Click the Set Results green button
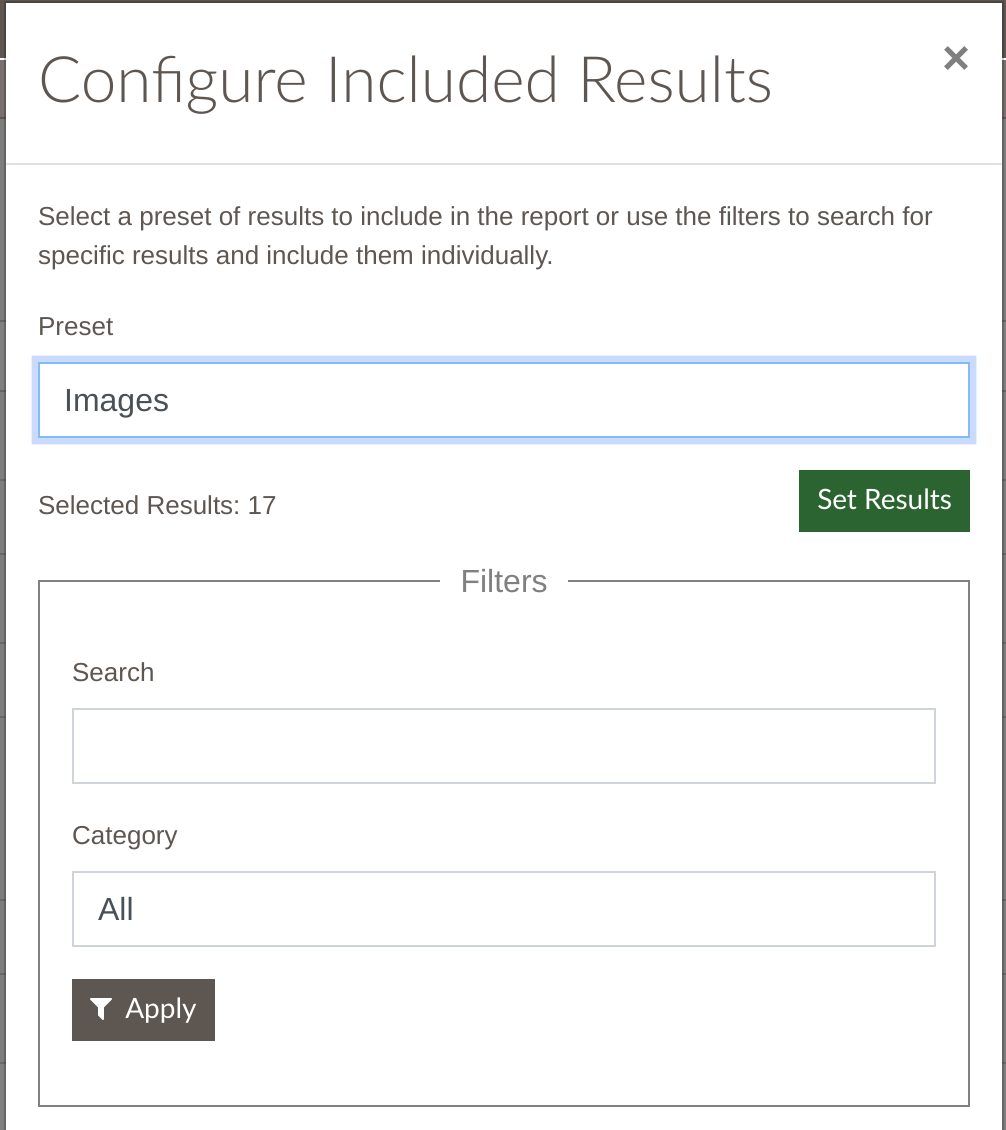 pyautogui.click(x=884, y=501)
